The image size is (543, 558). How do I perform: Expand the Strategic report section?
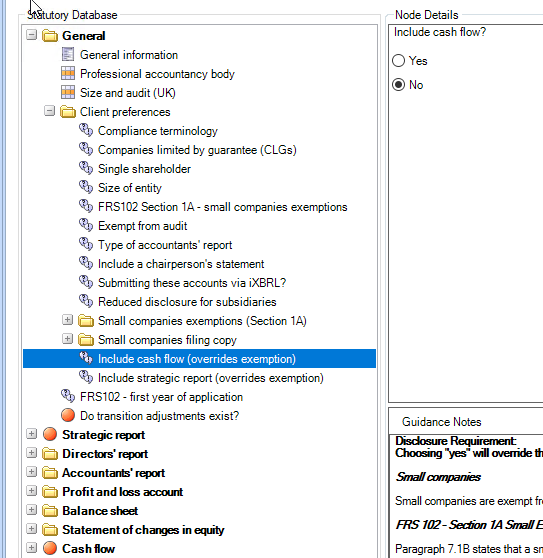32,434
